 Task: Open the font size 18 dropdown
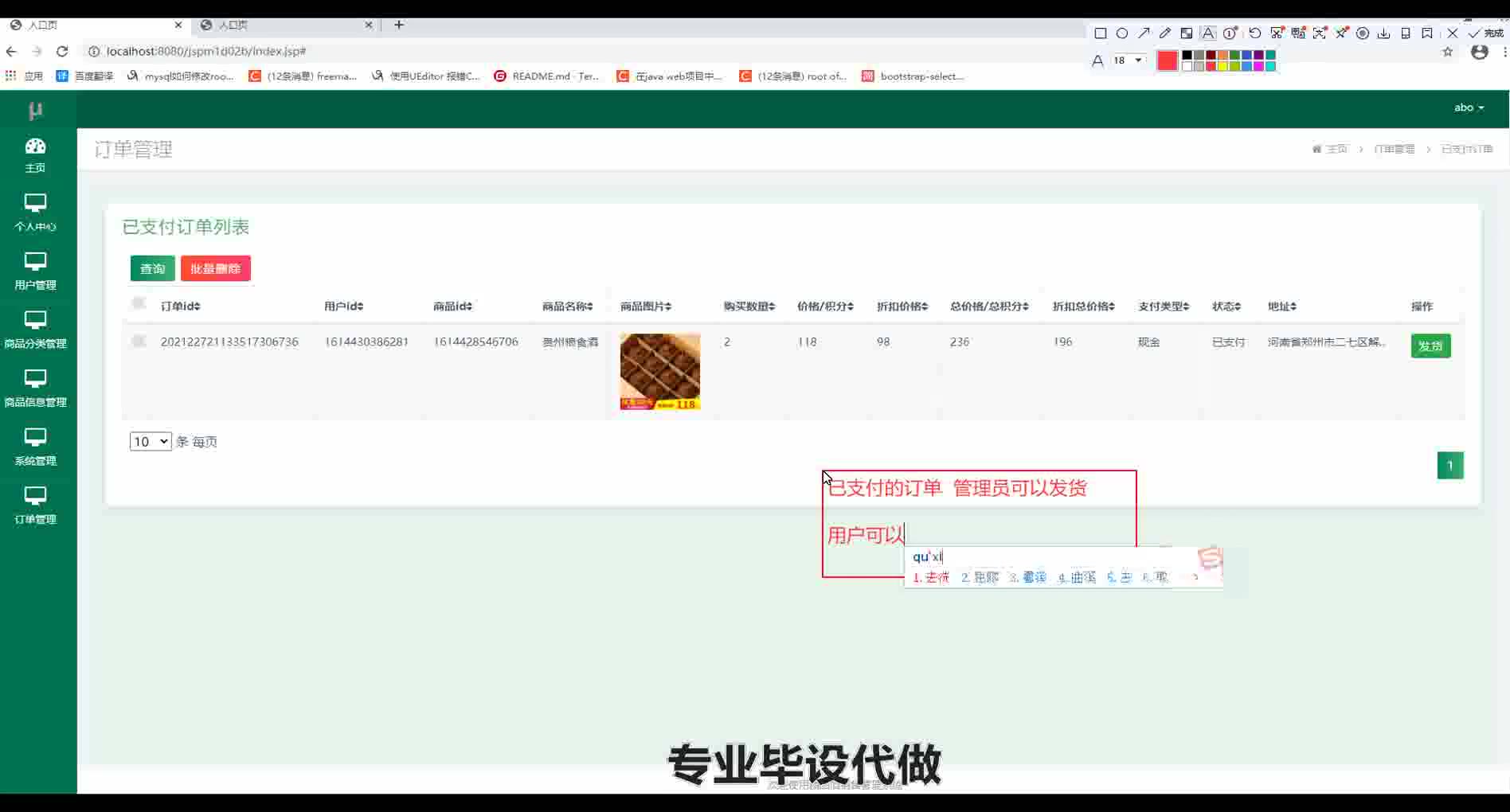pos(1129,61)
